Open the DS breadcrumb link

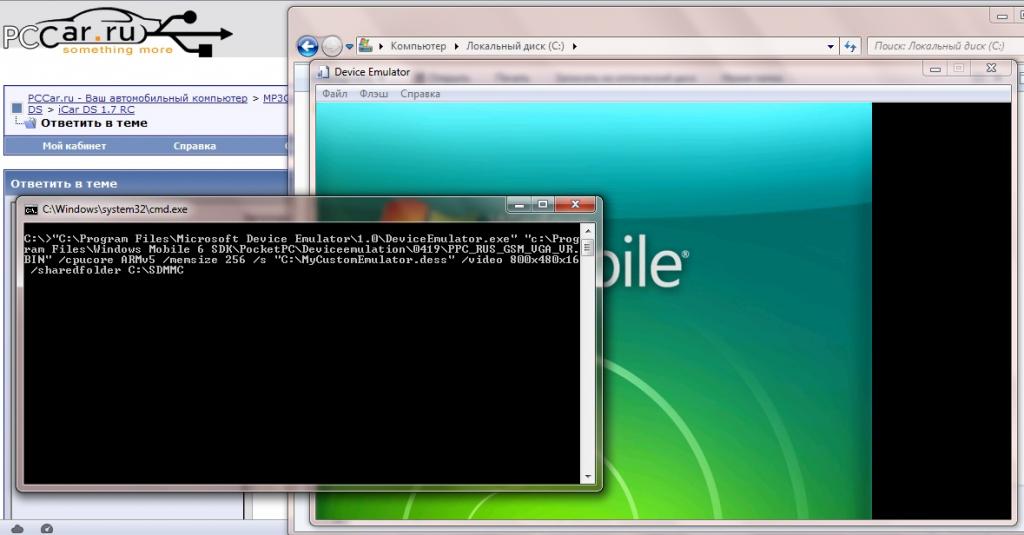click(x=35, y=110)
